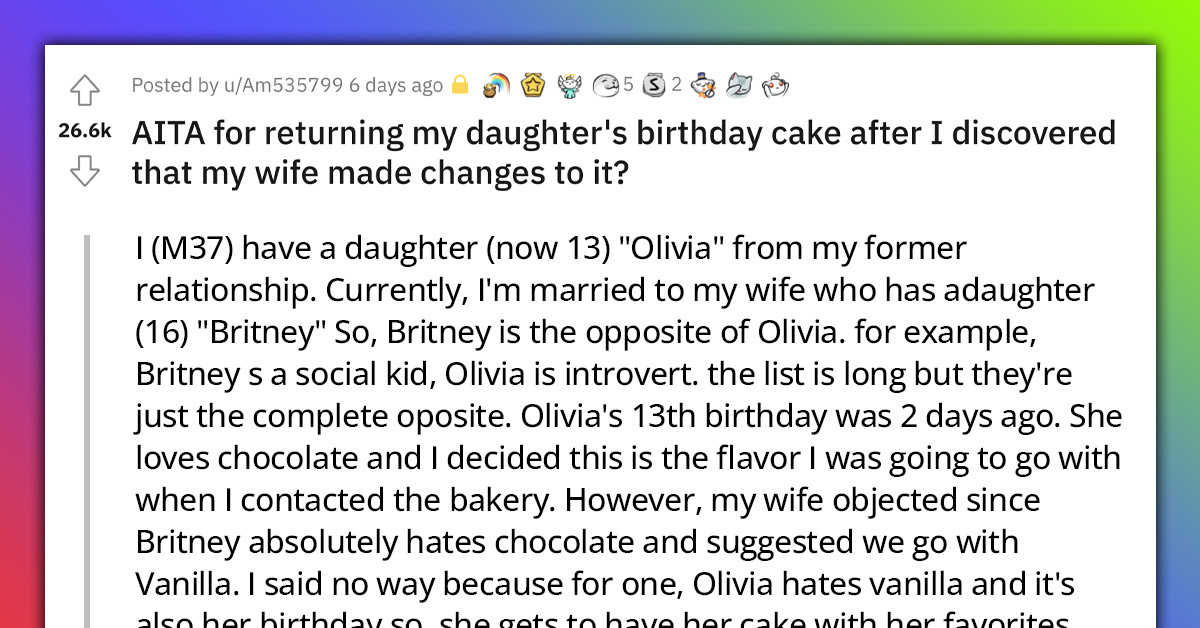1200x628 pixels.
Task: Click the post title about the birthday cake
Action: coord(620,152)
